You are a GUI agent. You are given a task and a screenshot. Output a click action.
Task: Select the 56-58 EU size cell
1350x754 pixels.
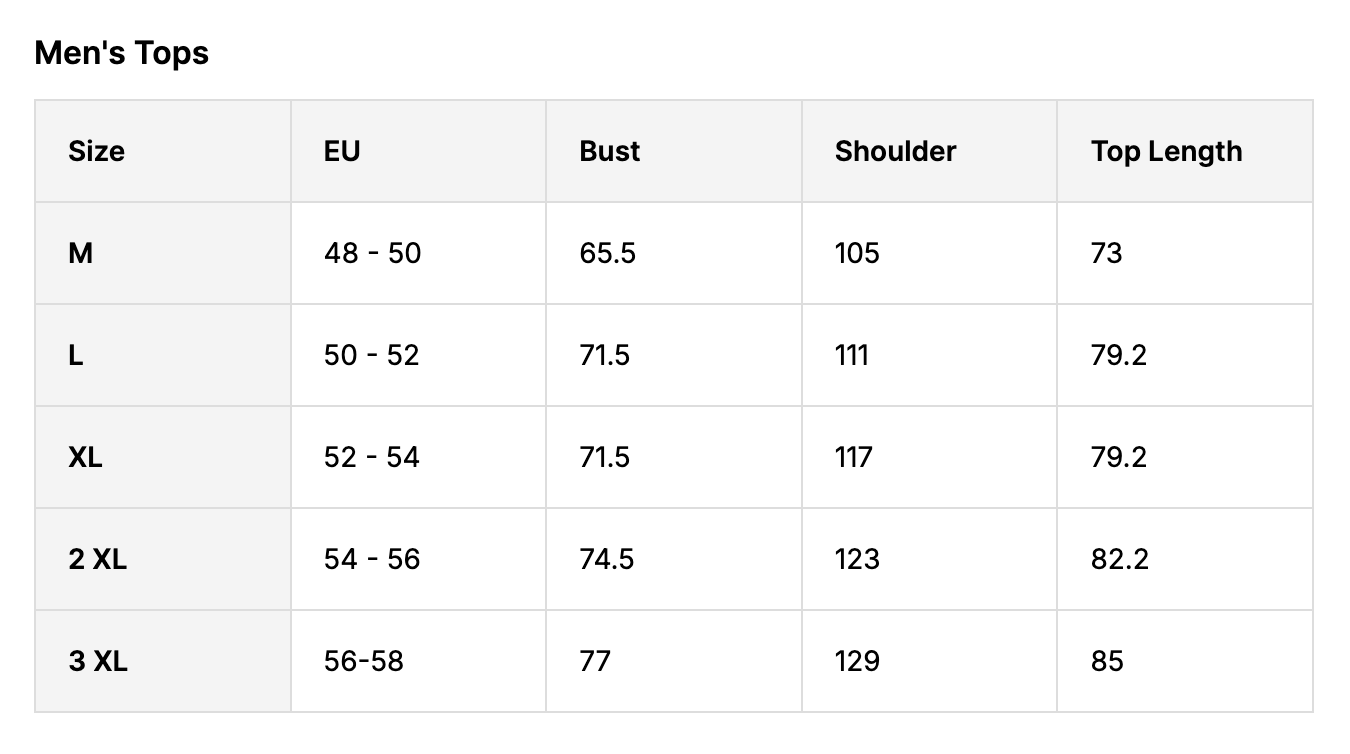tap(363, 662)
